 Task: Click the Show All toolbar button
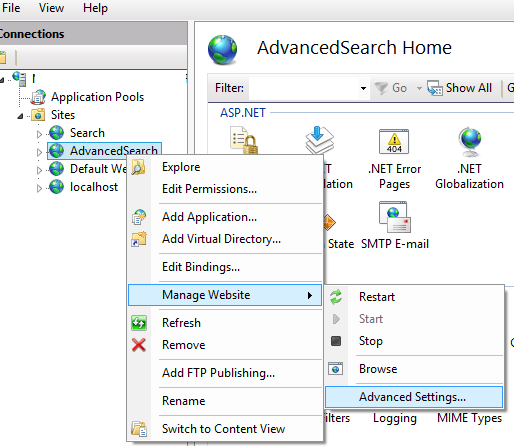[x=460, y=88]
